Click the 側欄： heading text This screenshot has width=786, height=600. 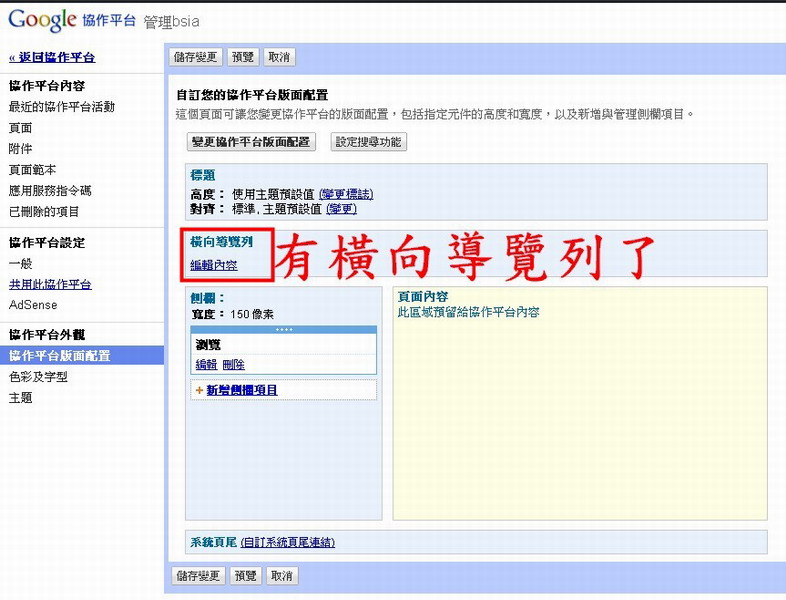(208, 298)
